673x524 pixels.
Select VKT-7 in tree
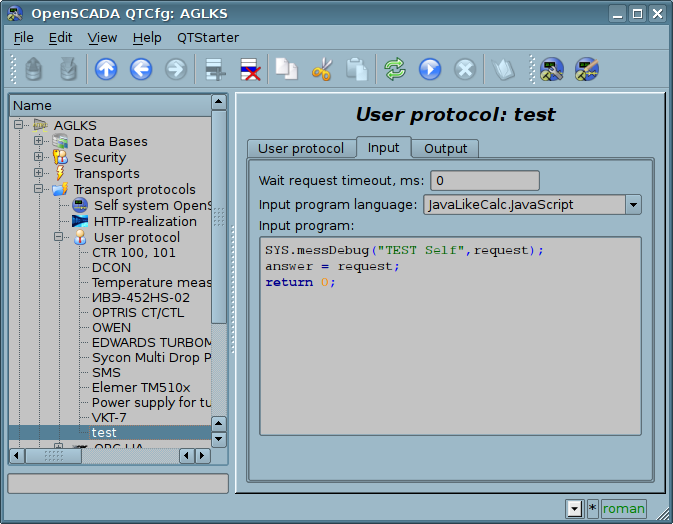coord(109,418)
